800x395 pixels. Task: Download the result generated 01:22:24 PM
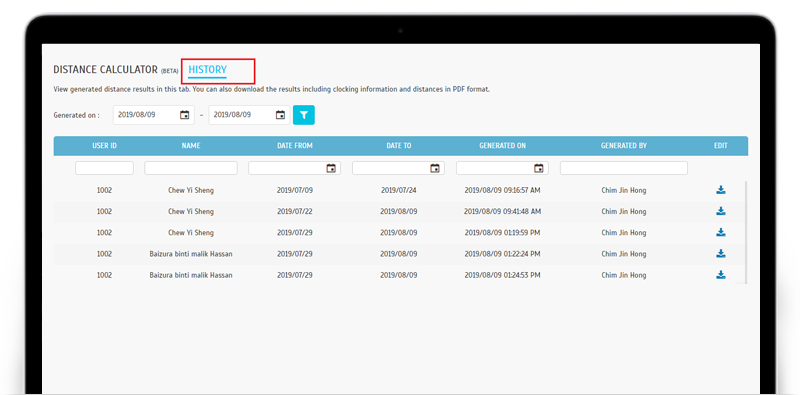click(x=720, y=254)
